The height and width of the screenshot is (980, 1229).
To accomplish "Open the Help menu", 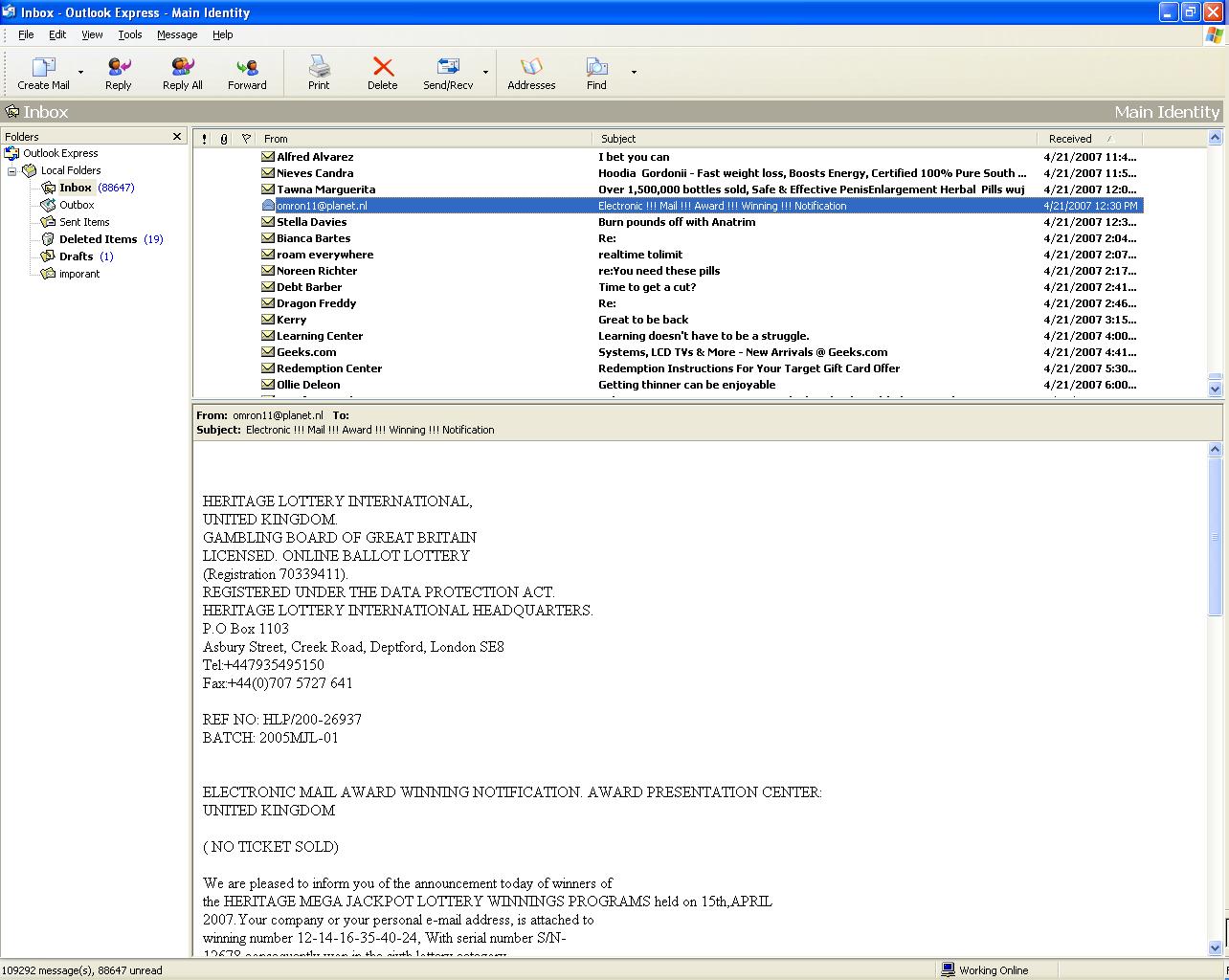I will (222, 34).
